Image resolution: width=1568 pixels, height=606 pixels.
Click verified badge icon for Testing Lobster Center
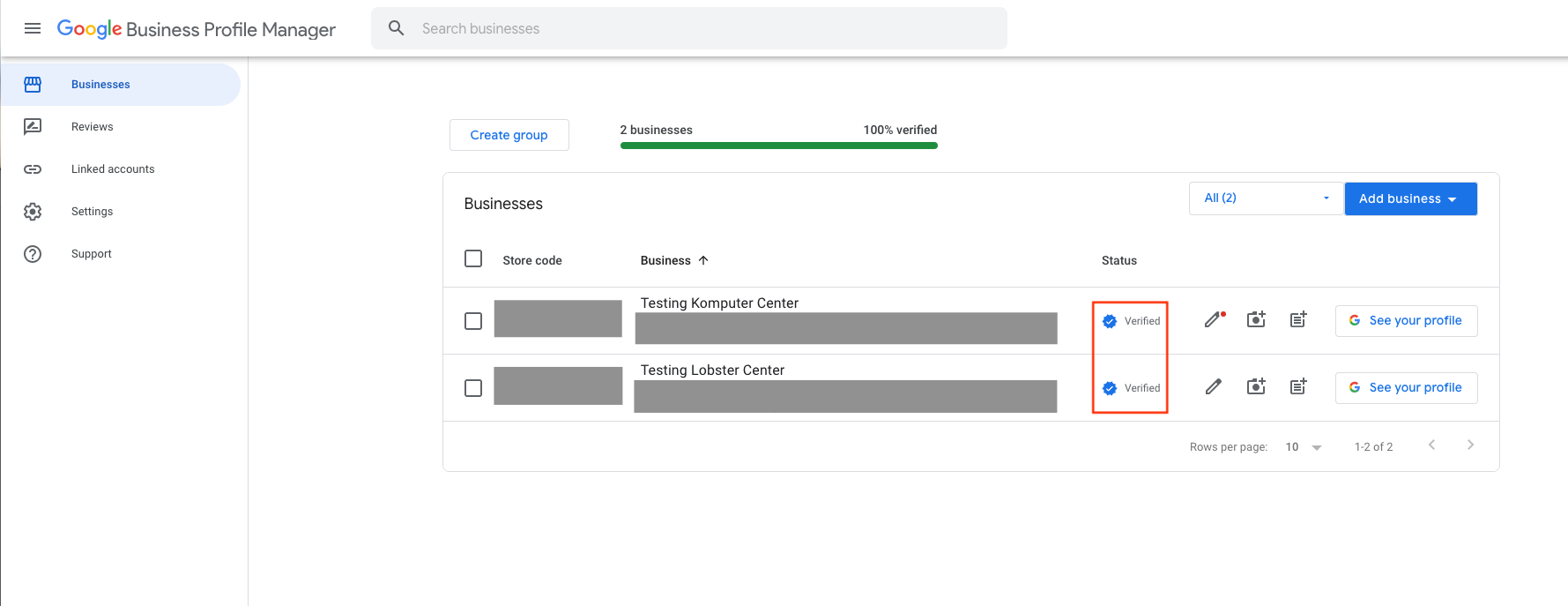click(x=1110, y=388)
